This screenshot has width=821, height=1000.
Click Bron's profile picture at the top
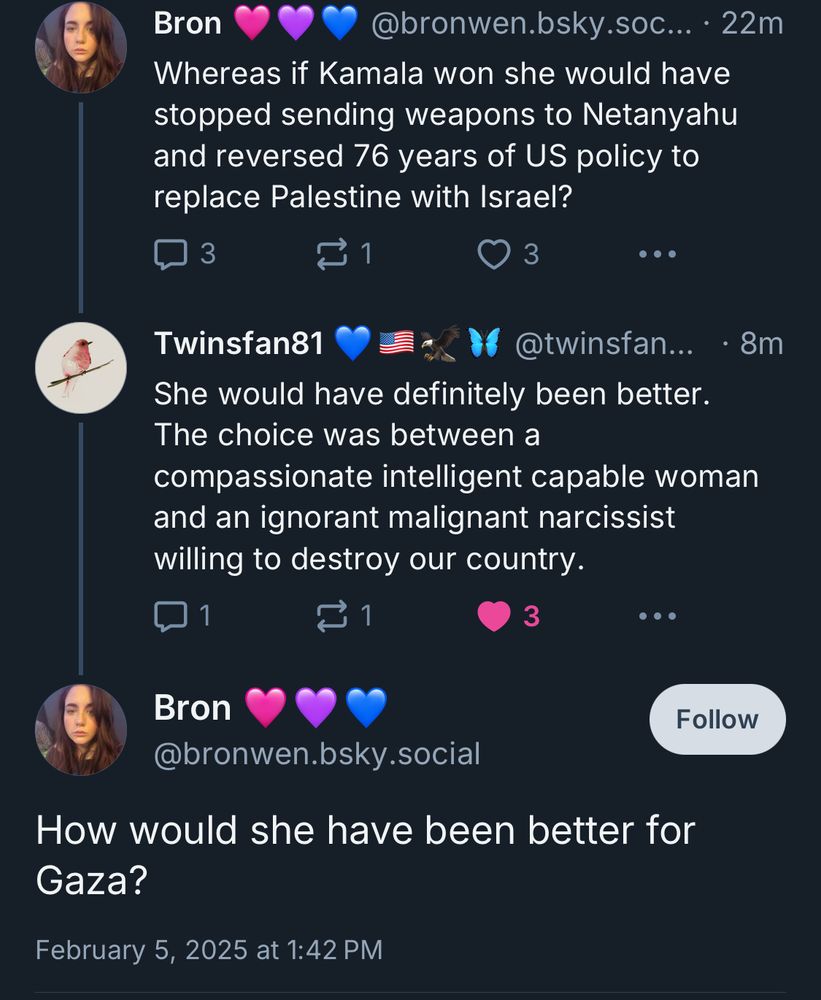point(81,44)
